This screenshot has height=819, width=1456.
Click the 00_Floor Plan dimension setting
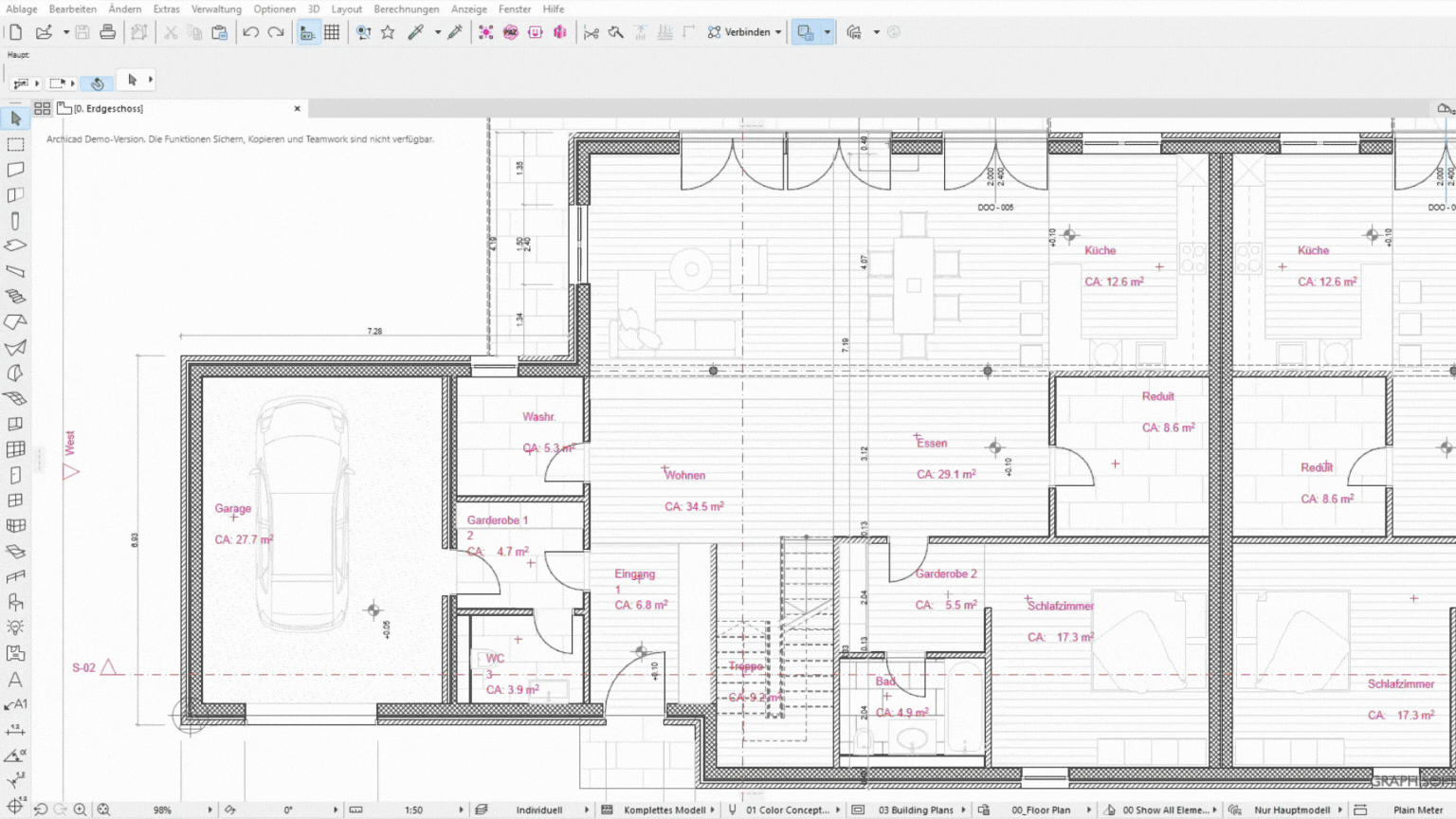click(1041, 810)
